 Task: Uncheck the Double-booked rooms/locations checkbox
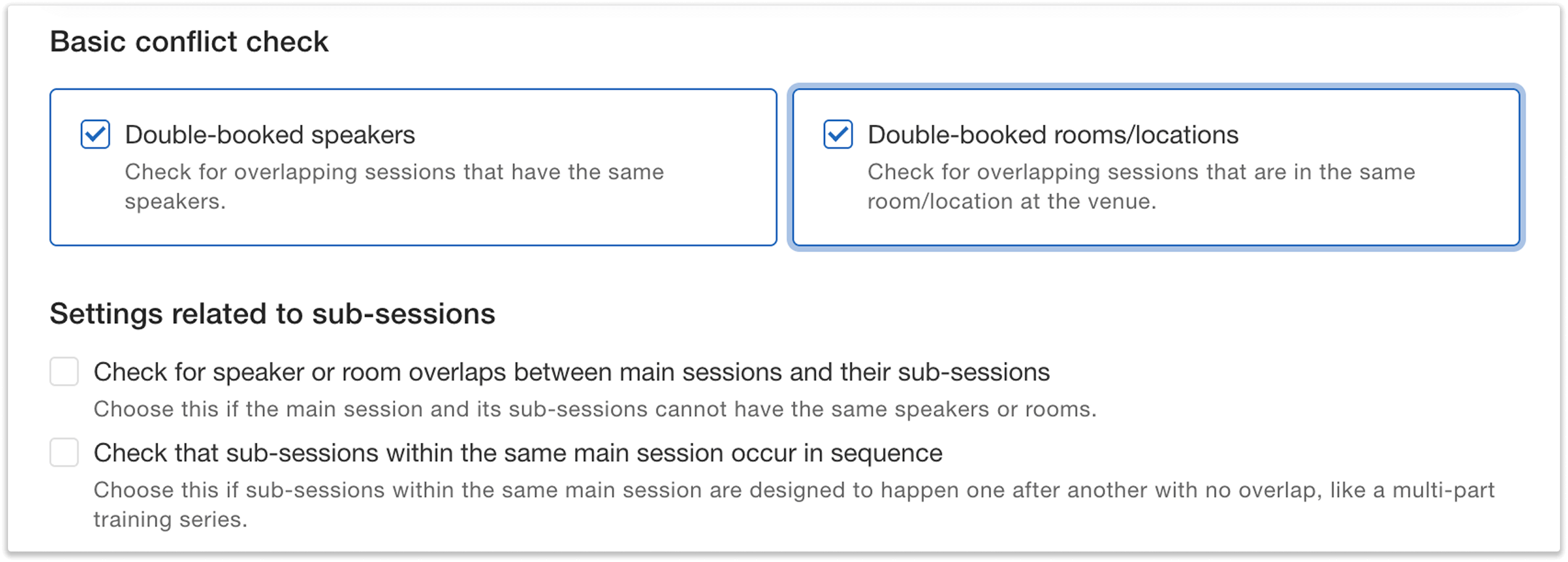point(838,135)
